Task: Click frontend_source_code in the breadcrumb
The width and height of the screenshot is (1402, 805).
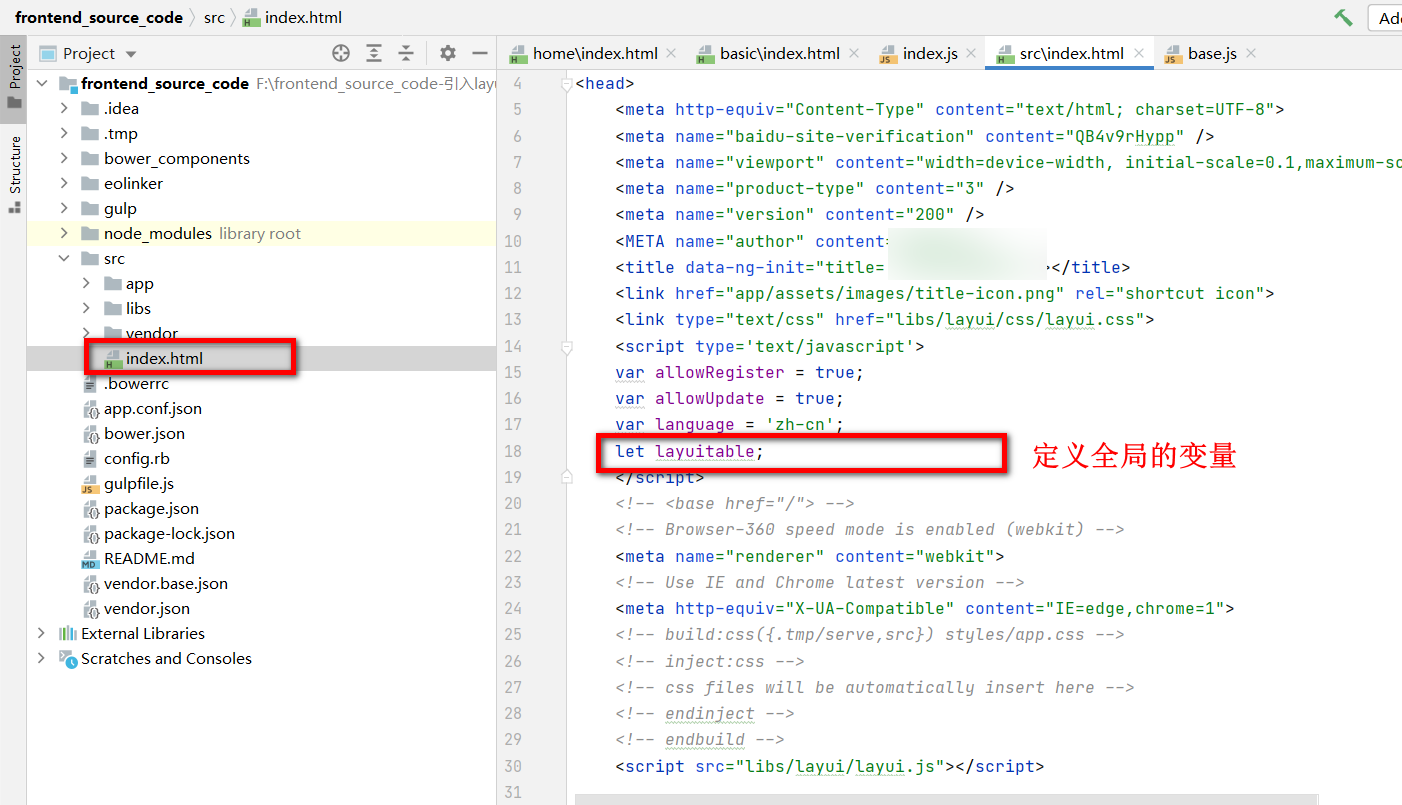Action: (x=99, y=17)
